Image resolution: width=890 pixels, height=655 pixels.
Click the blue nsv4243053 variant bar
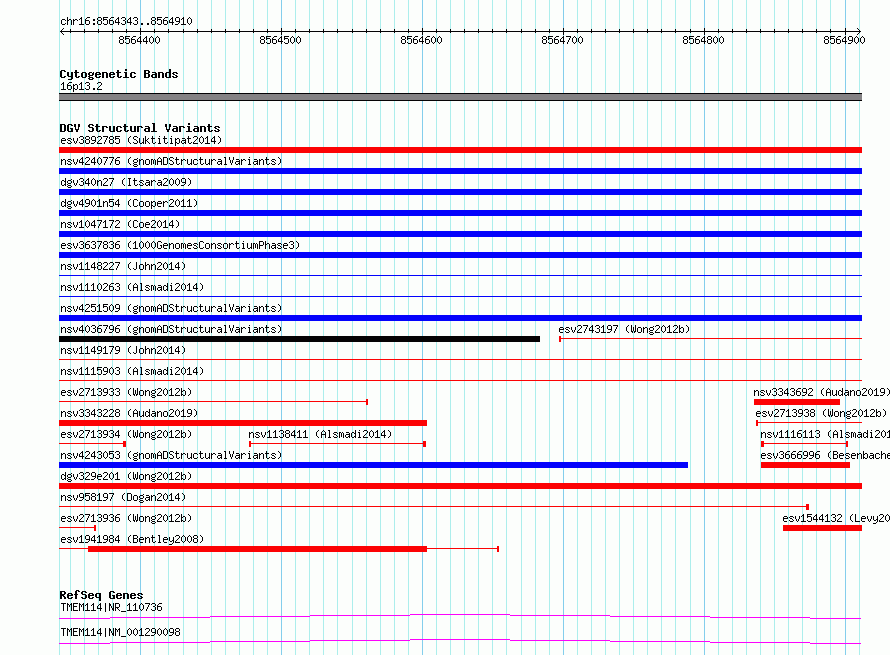pos(373,465)
